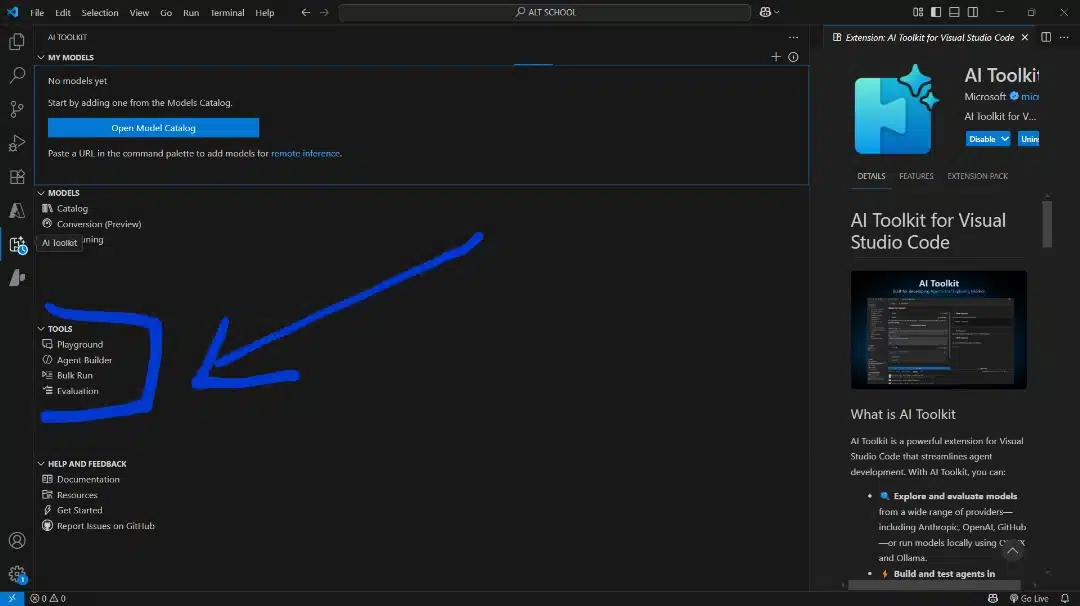The image size is (1080, 606).
Task: Open Conversion (Preview) item
Action: pos(99,224)
